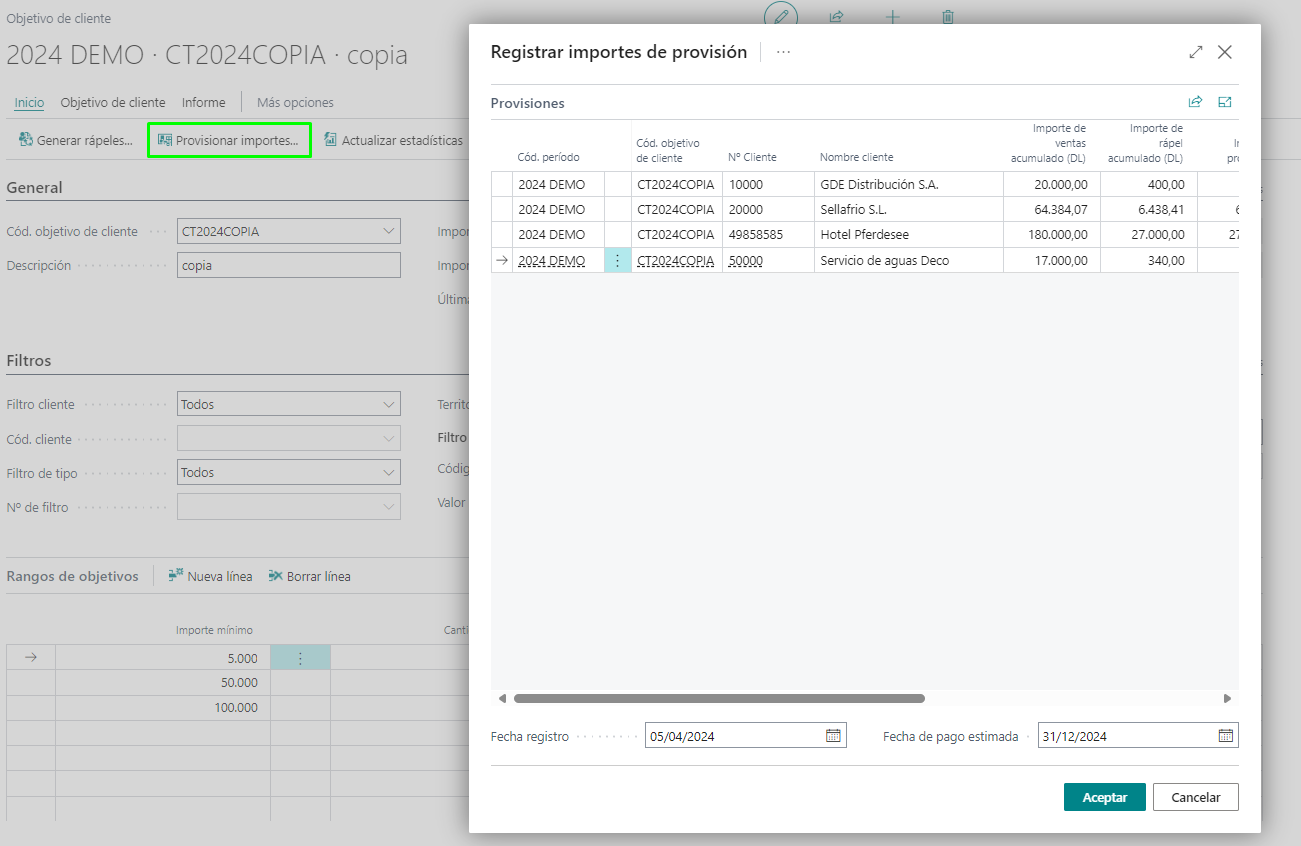Click the Fecha registro date field
1301x846 pixels.
(746, 736)
